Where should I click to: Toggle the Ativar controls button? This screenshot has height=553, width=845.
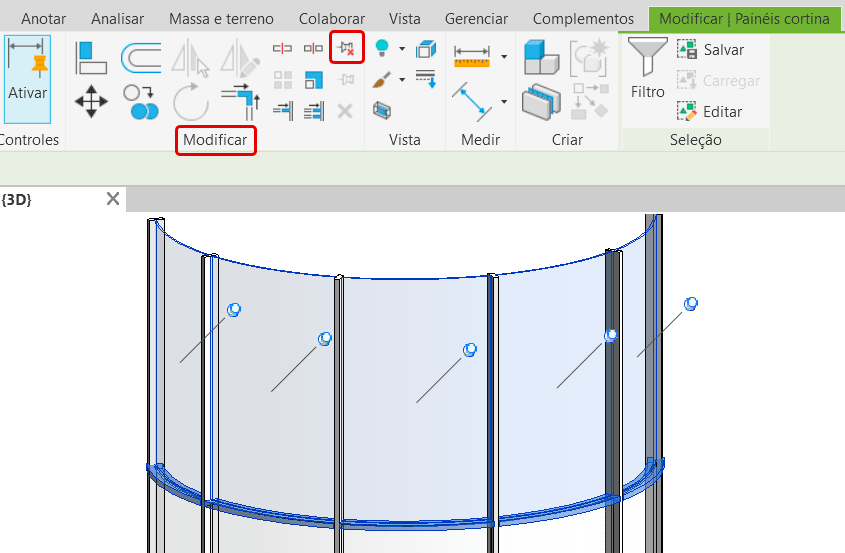tap(28, 70)
